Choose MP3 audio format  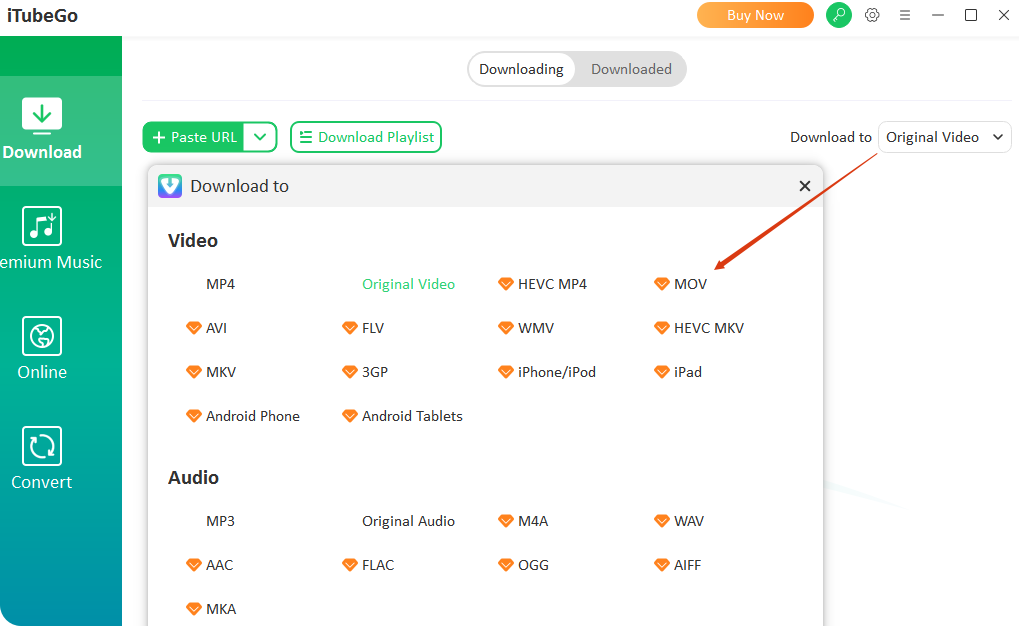click(220, 521)
